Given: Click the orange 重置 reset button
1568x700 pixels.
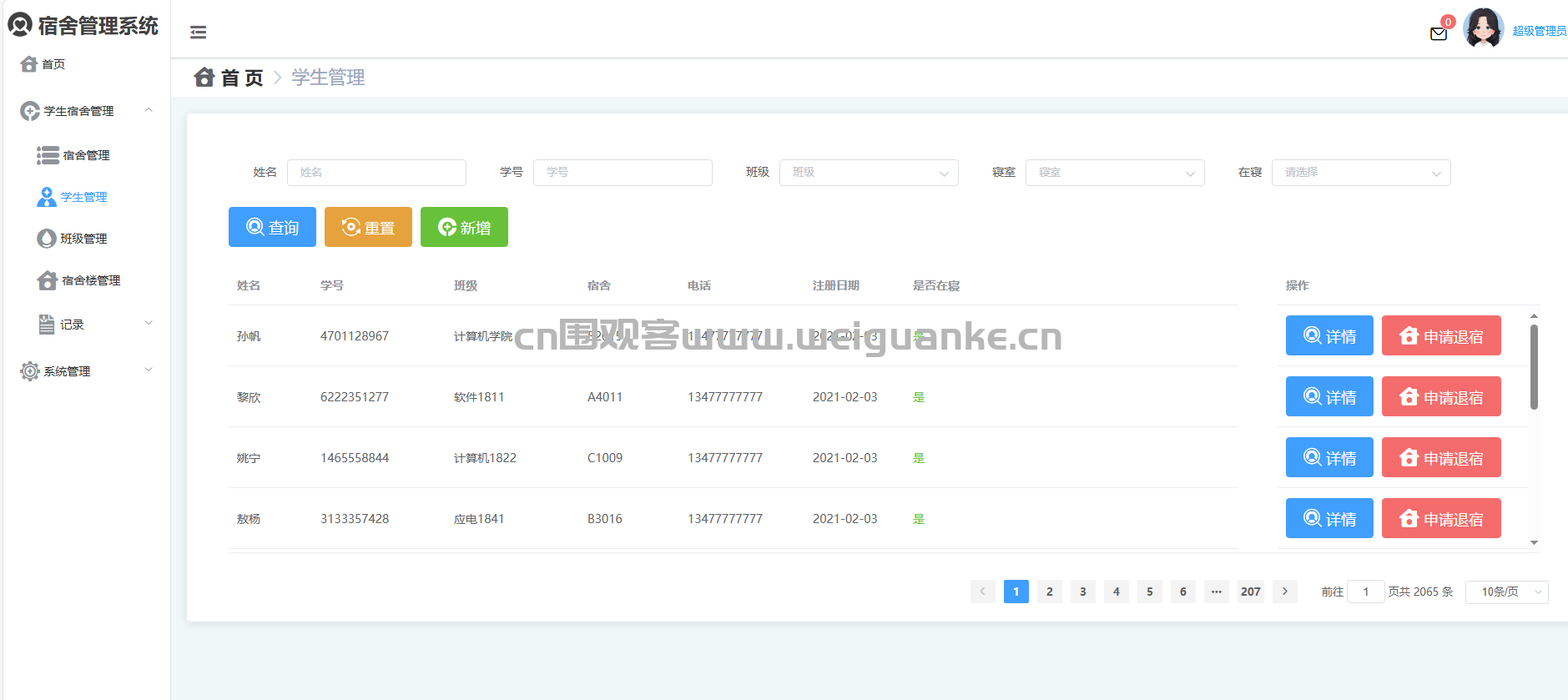Looking at the screenshot, I should click(368, 227).
